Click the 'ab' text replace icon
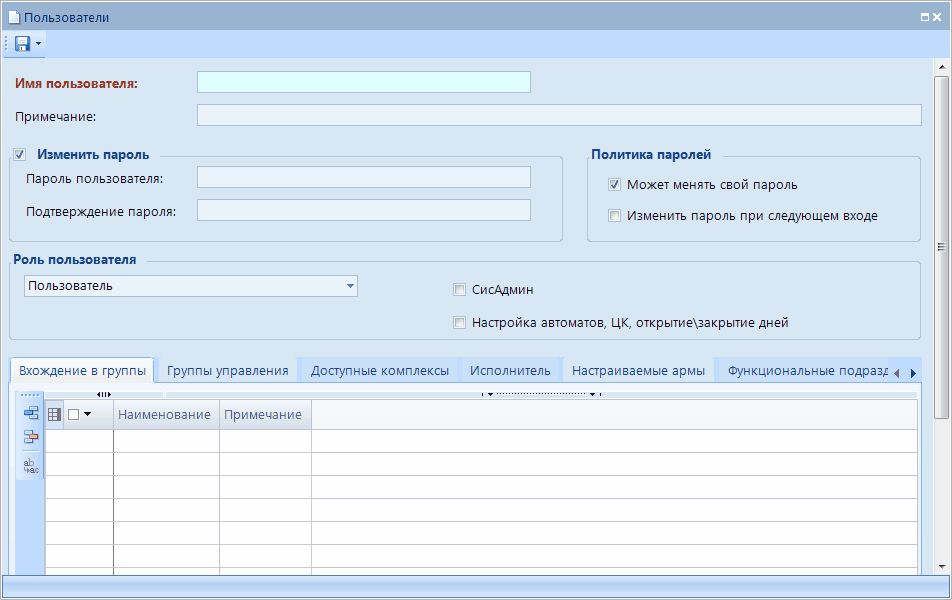This screenshot has width=952, height=600. pyautogui.click(x=31, y=465)
